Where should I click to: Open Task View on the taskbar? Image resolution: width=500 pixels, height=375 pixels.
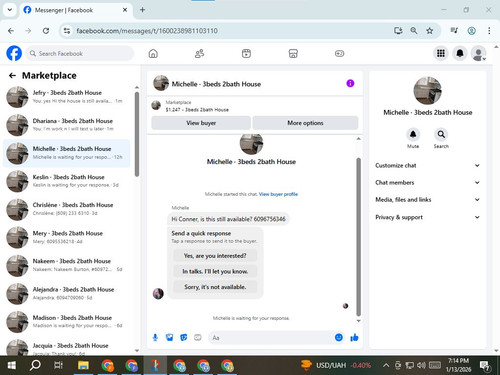click(x=59, y=365)
